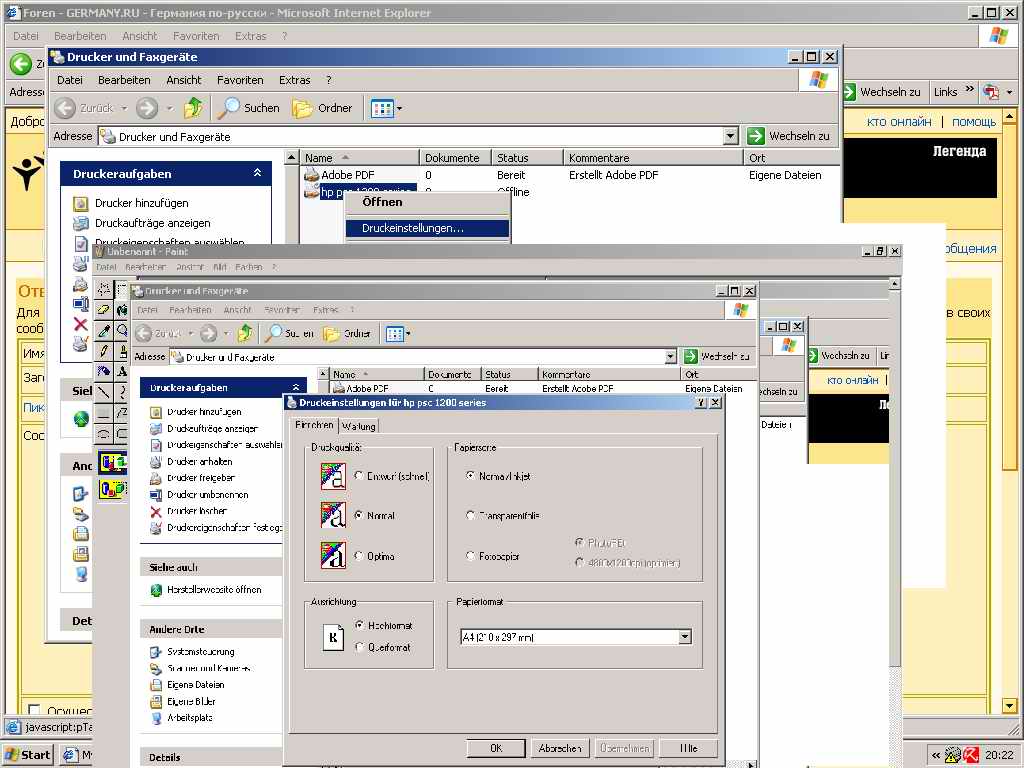
Task: Open the Favoriten menu in Internet Explorer
Action: click(196, 36)
